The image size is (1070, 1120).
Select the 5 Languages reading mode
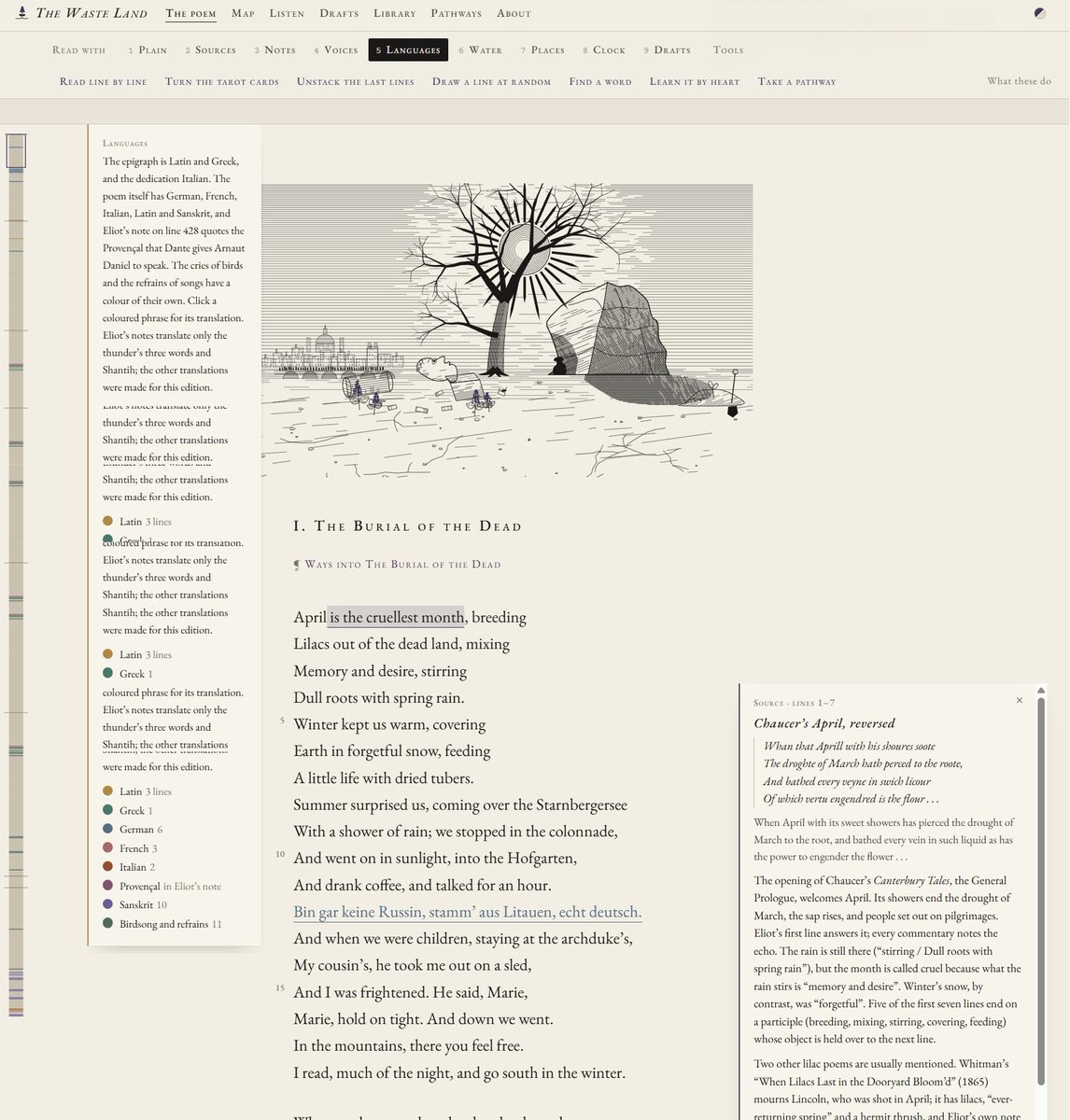(x=408, y=50)
